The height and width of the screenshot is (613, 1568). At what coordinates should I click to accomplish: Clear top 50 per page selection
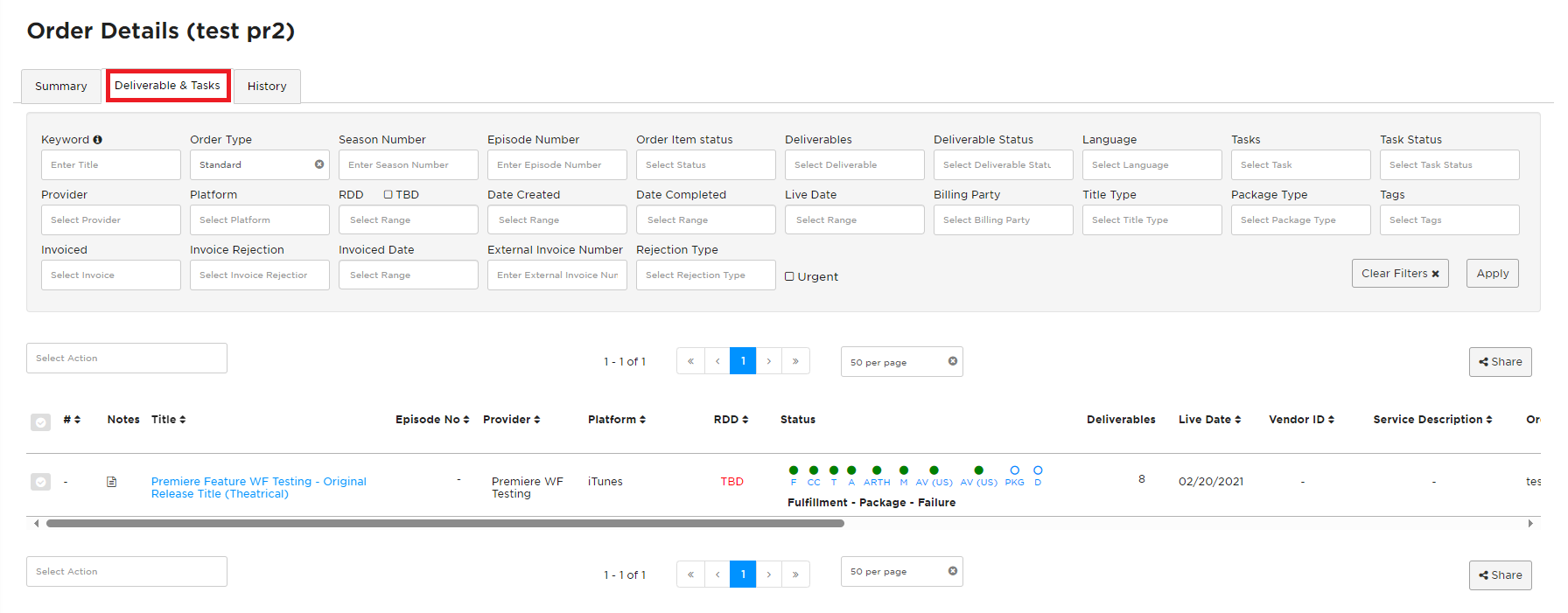[953, 361]
